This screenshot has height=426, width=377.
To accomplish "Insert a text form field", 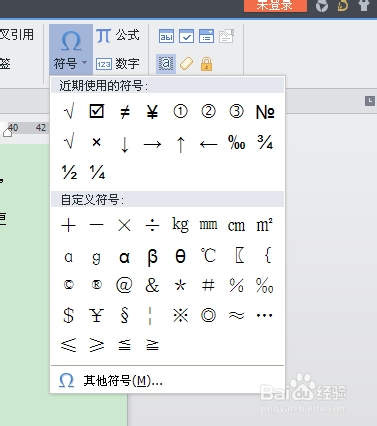I will pos(166,36).
